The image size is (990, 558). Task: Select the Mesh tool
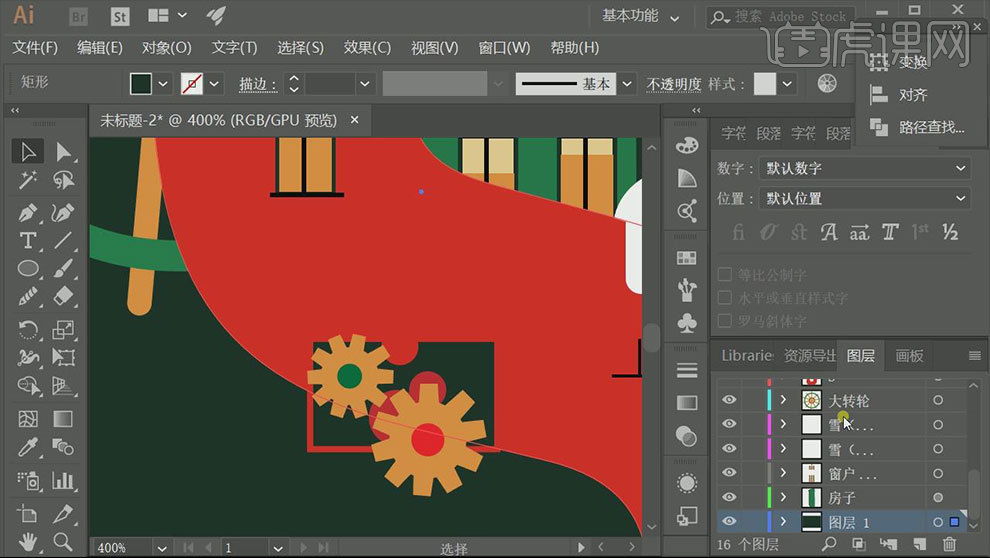[x=28, y=418]
